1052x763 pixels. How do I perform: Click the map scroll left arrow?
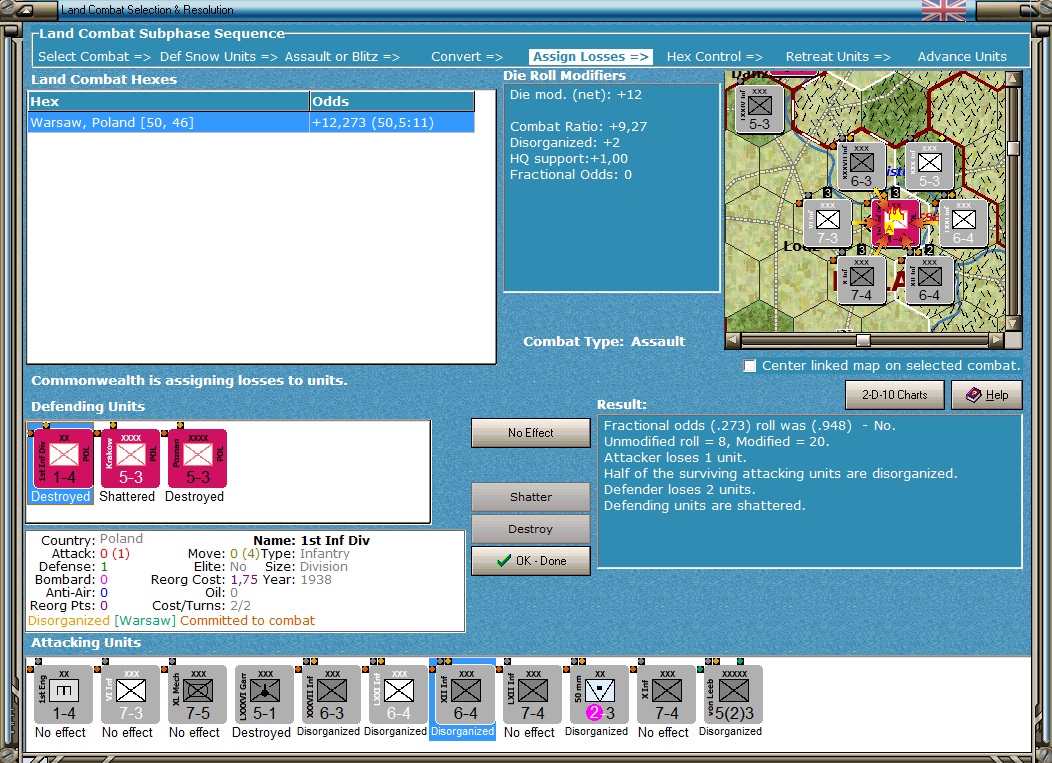click(x=733, y=340)
